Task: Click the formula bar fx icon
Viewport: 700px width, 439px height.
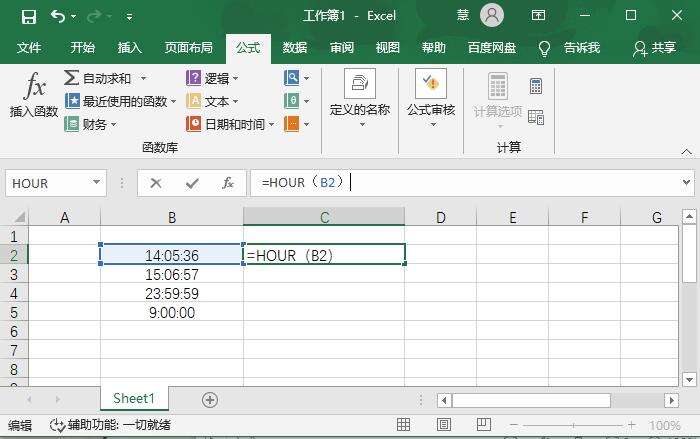Action: coord(228,183)
